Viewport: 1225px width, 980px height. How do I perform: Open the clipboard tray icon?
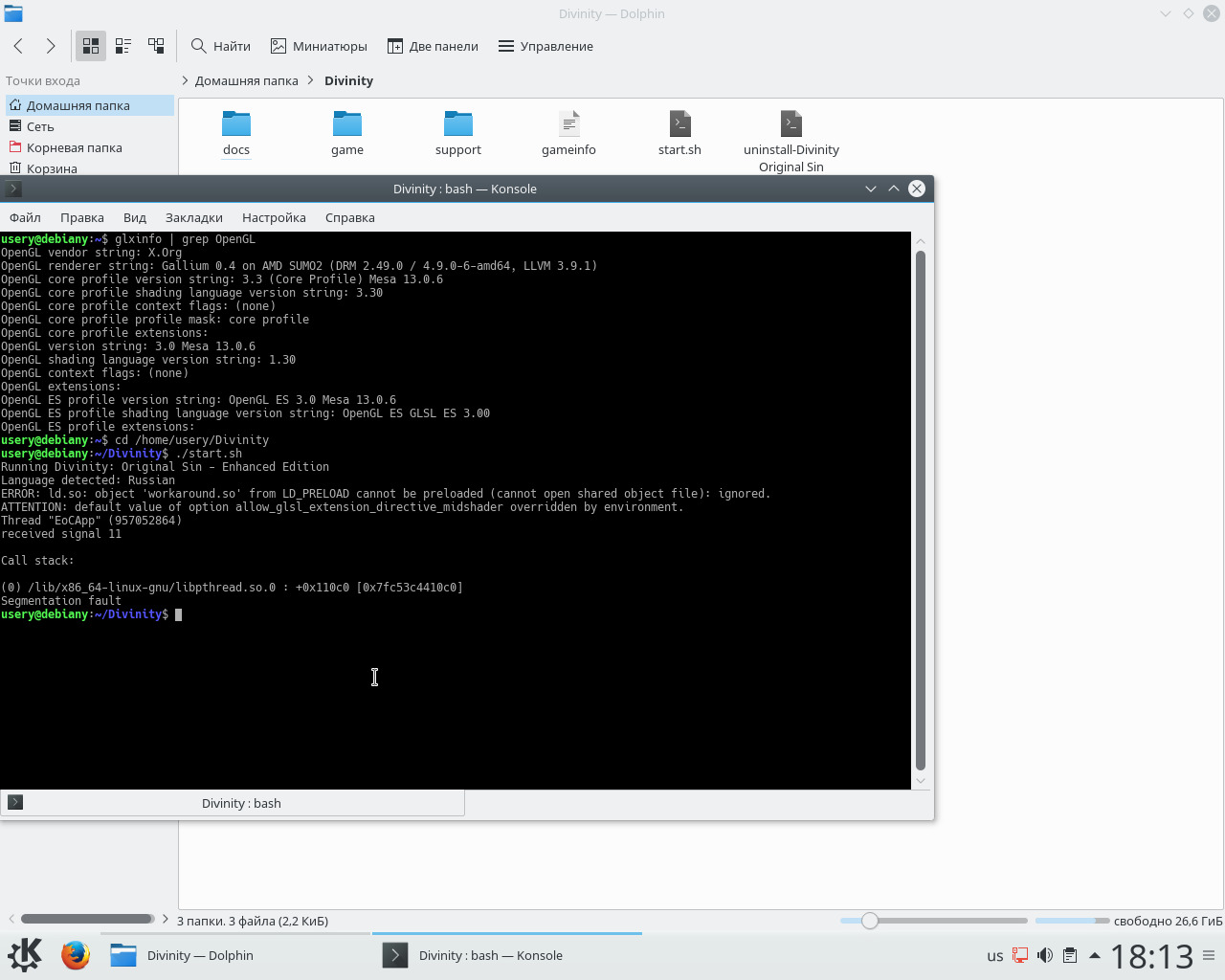1070,955
